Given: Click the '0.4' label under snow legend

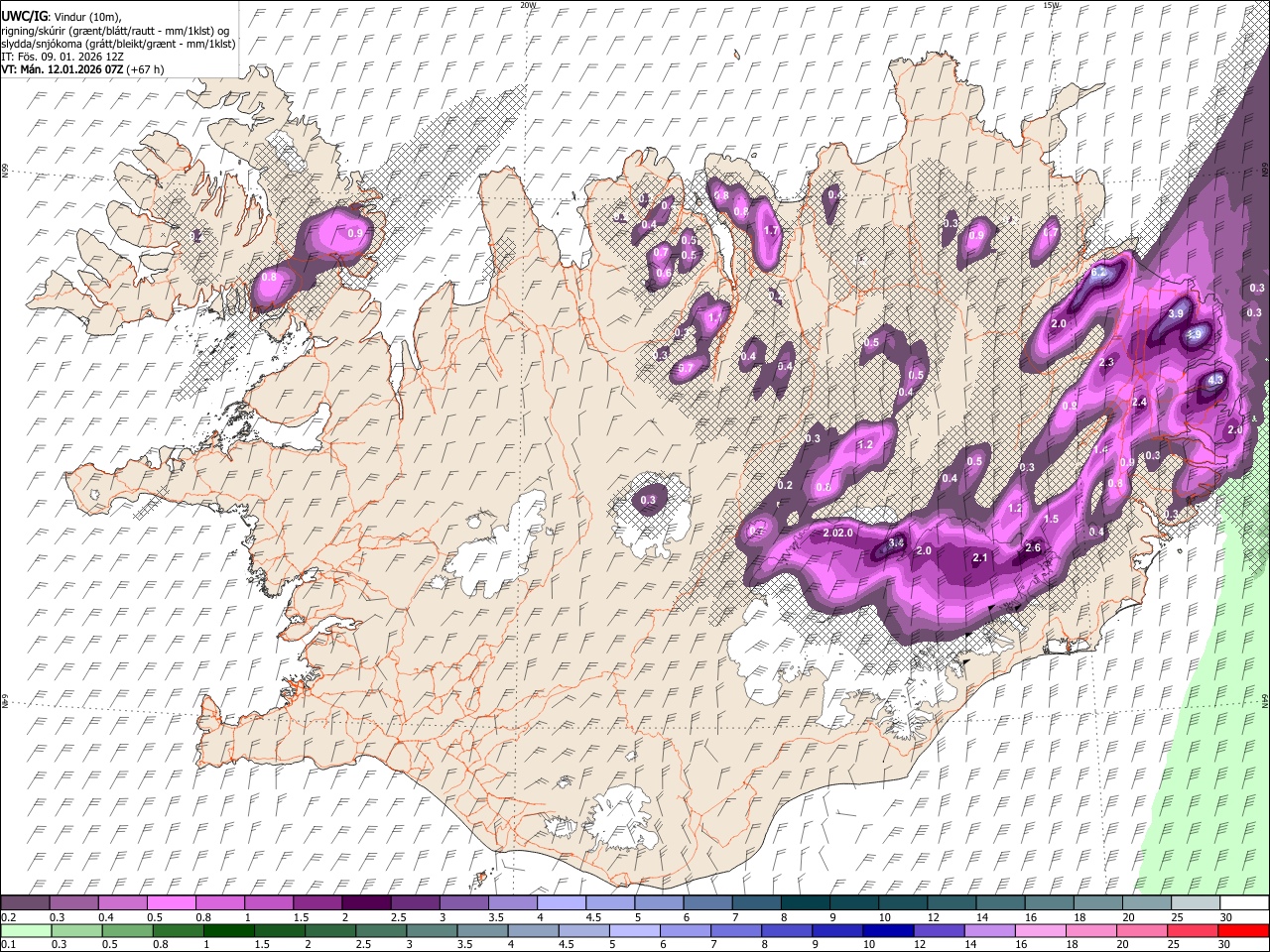Looking at the screenshot, I should tap(106, 917).
